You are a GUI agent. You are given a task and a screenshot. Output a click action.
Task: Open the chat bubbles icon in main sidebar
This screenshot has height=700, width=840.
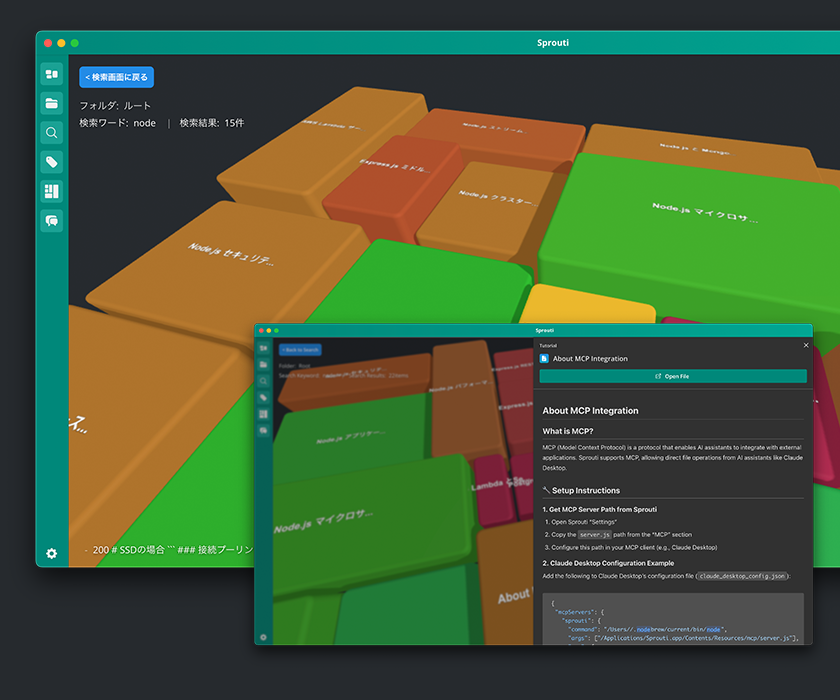tap(51, 221)
